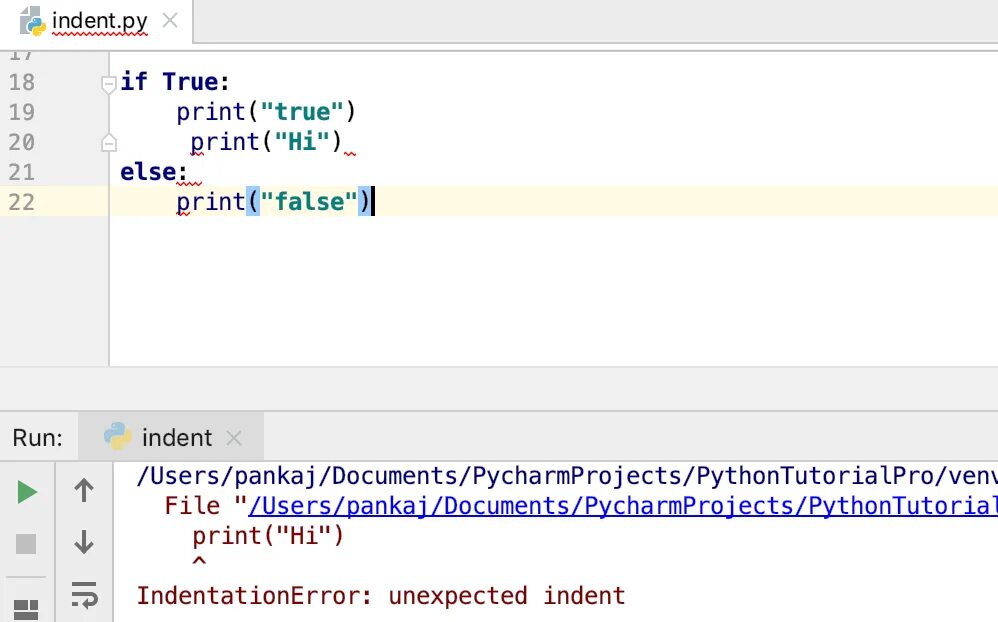Close the indent run configuration tab
The image size is (998, 622).
point(234,438)
